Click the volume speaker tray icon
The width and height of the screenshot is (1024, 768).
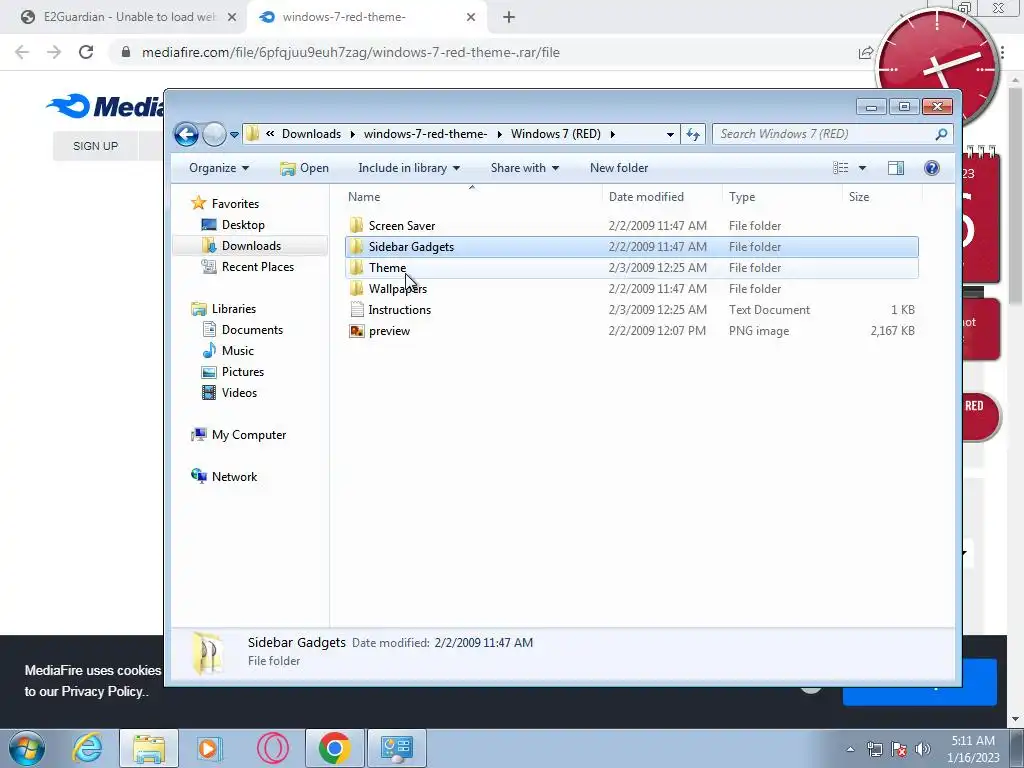923,749
